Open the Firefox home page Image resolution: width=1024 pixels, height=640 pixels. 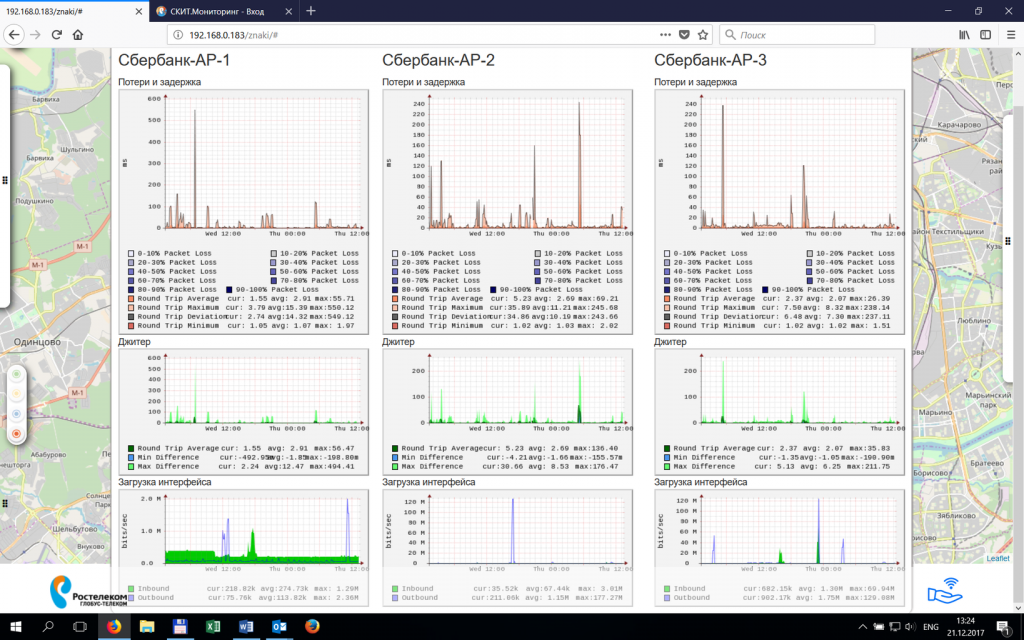(x=78, y=35)
